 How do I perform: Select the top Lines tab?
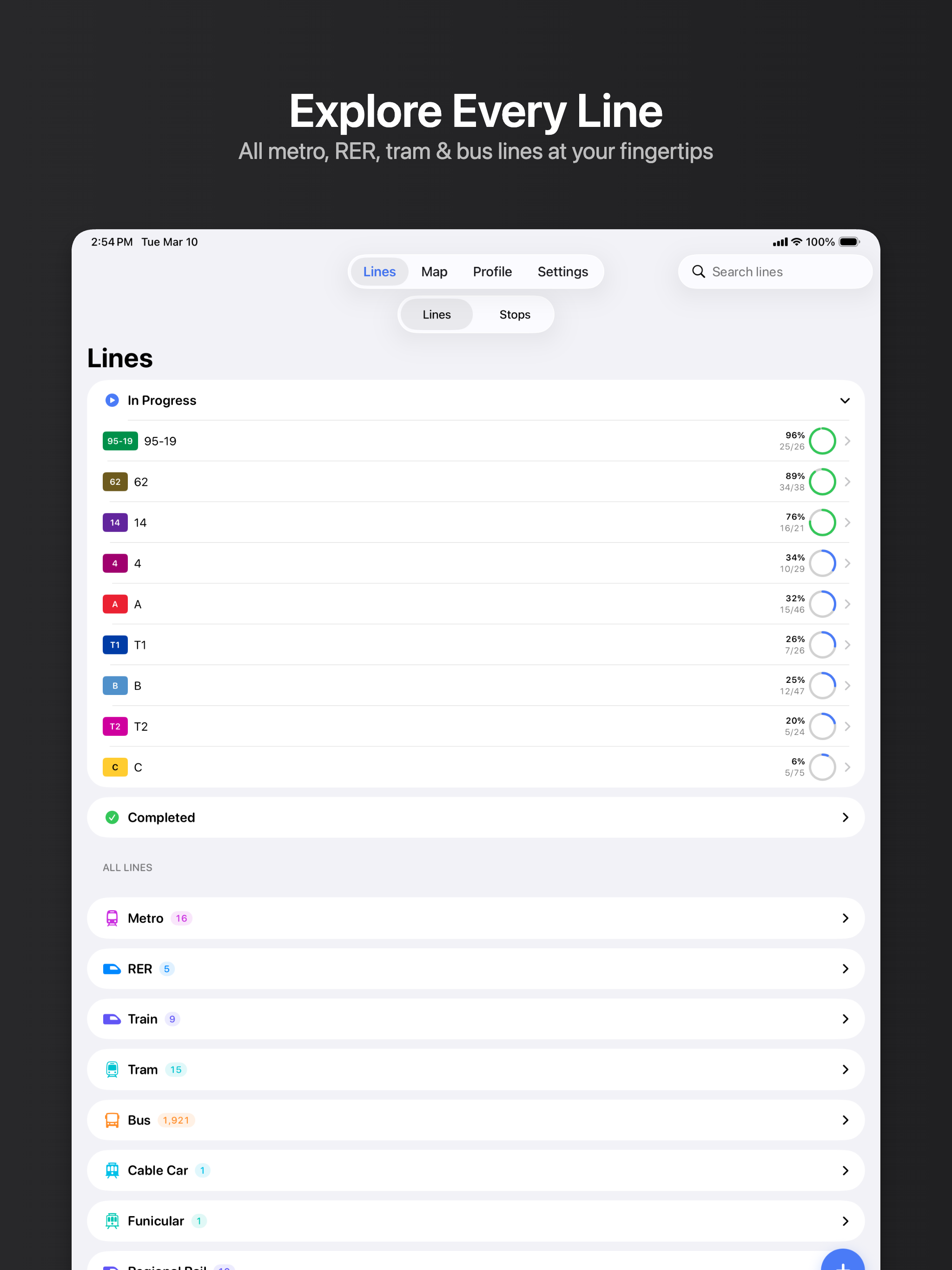click(379, 271)
